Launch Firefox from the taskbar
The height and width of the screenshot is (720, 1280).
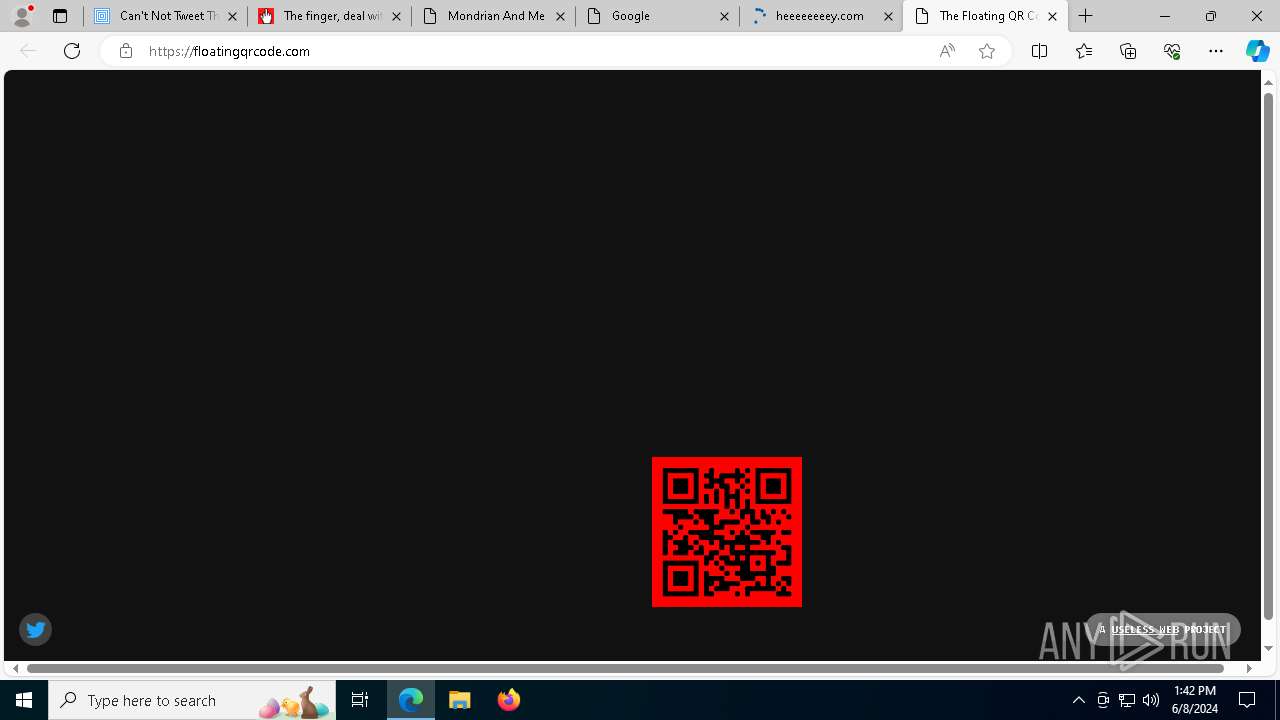[x=508, y=700]
